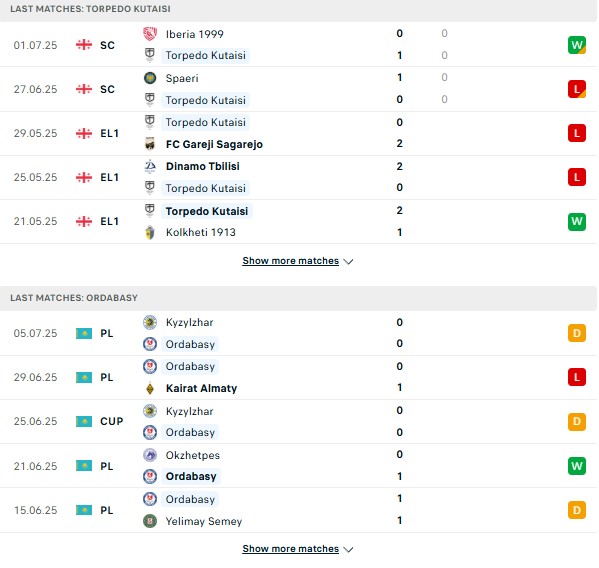Screen dimensions: 599x568
Task: Click Georgia flag on 01.07.25 match
Action: pos(84,45)
